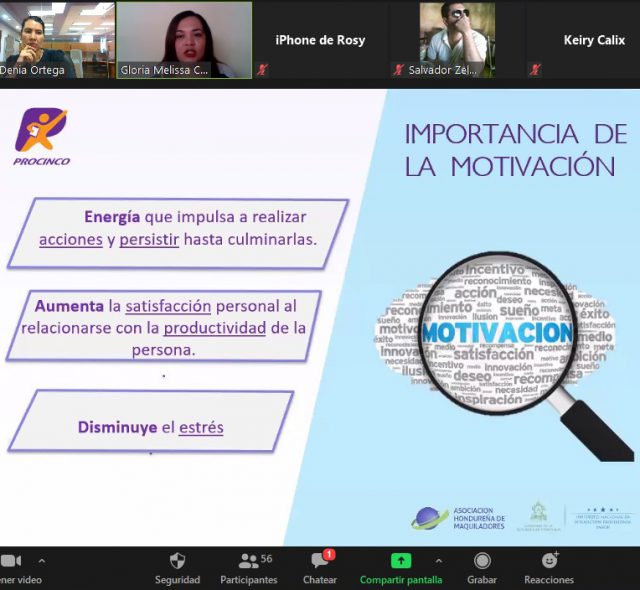Select Gloria Melissa's active speaker video
This screenshot has width=640, height=590.
(184, 40)
